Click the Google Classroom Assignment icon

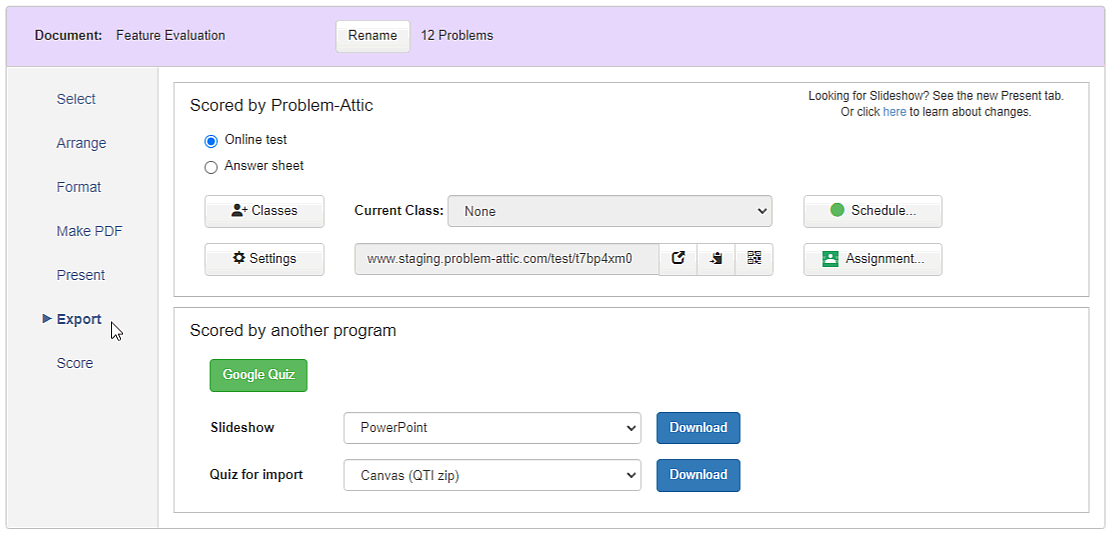830,259
